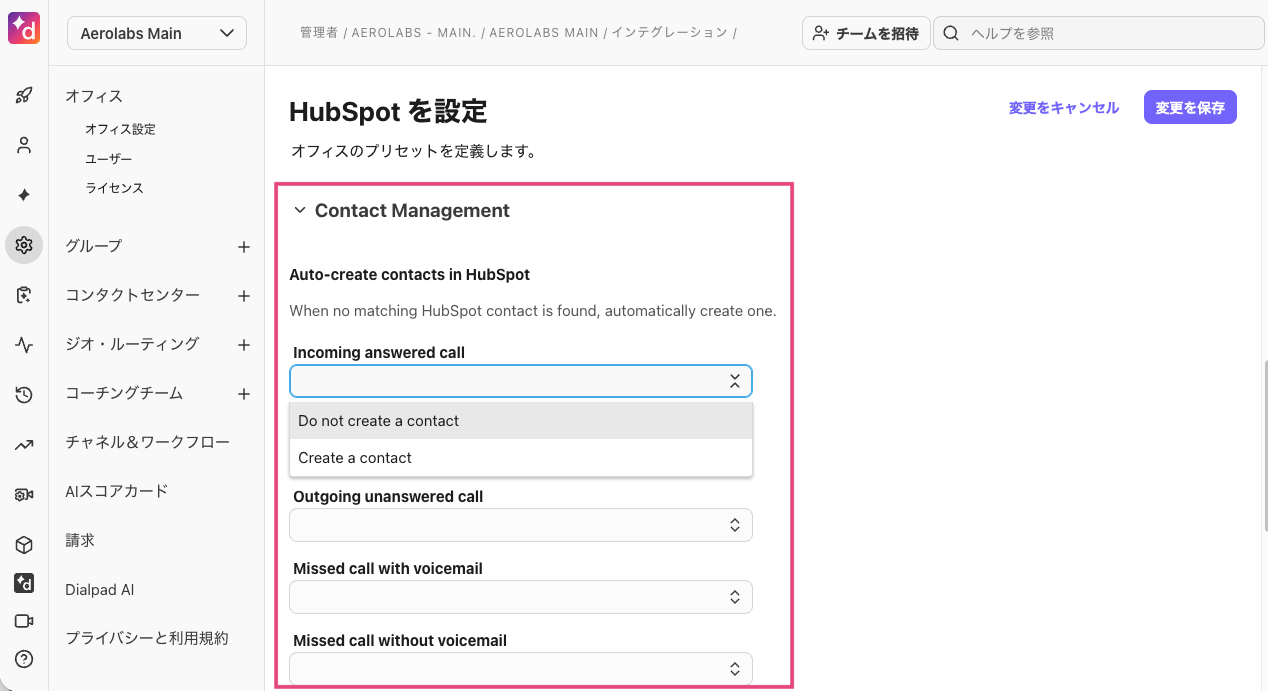Open the video meeting icon in sidebar
1268x691 pixels.
tap(24, 621)
